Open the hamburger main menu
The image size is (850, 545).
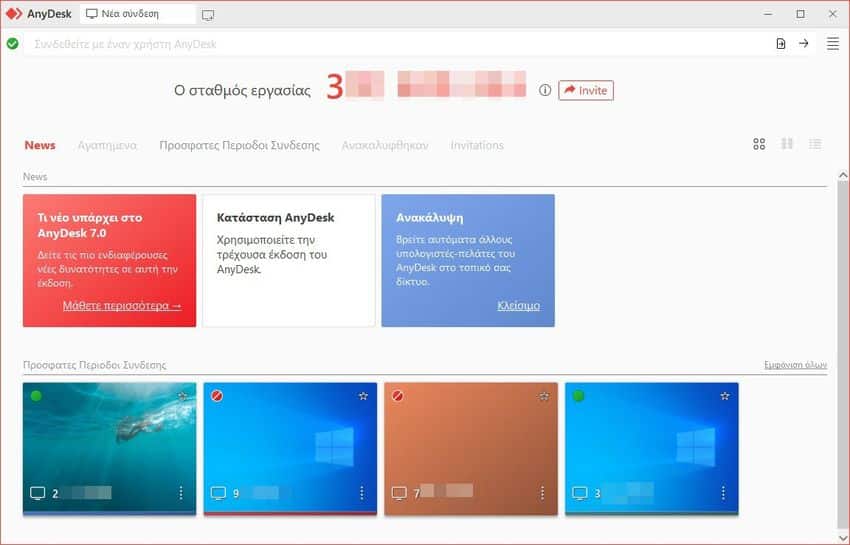click(x=833, y=43)
